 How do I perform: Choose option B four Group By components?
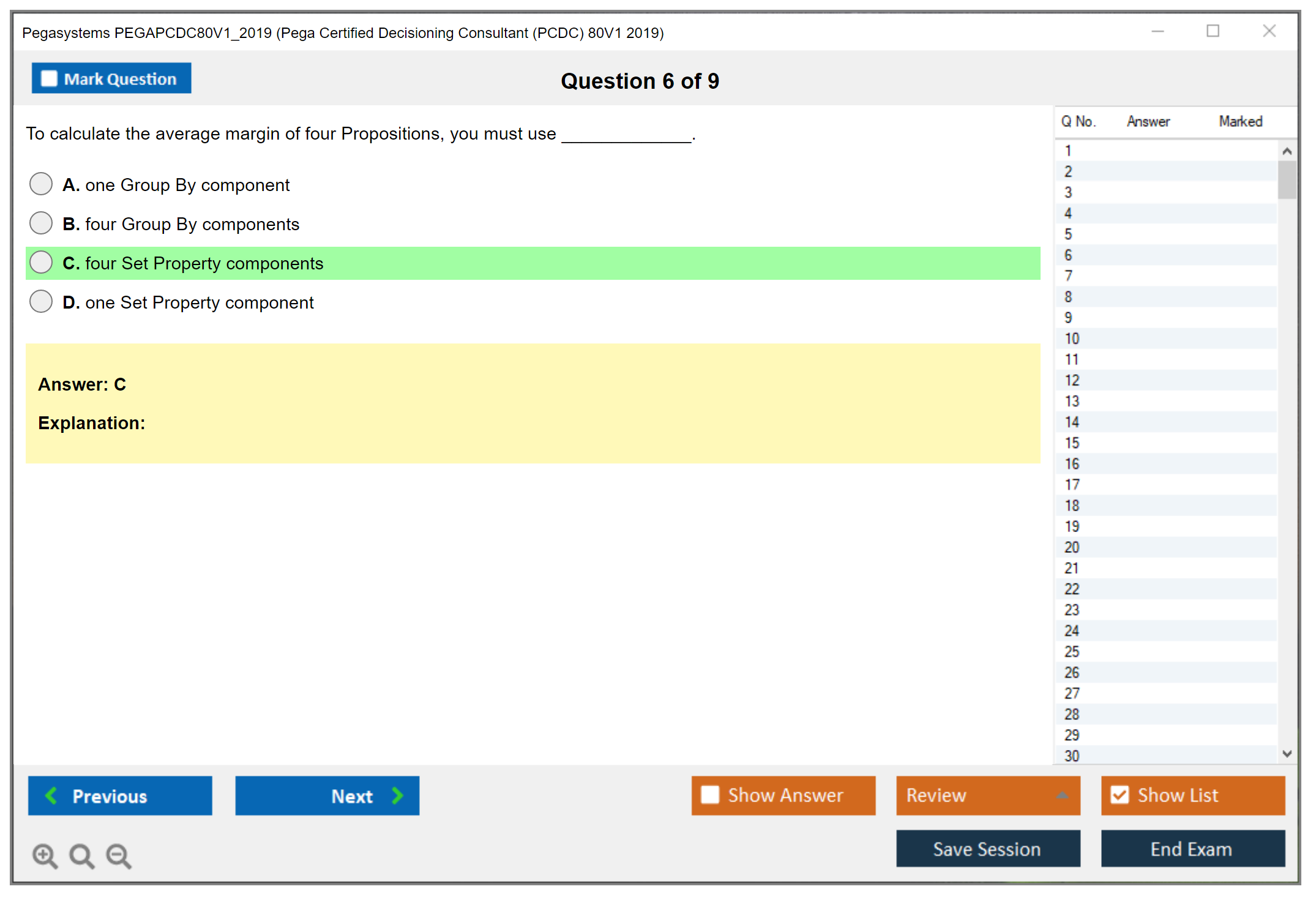41,223
